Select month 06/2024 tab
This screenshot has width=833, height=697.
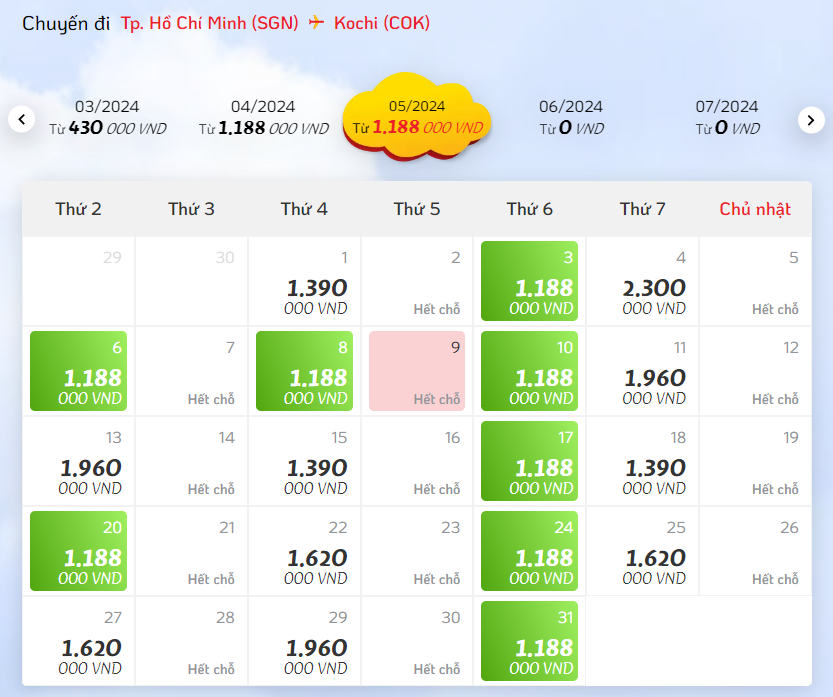[x=571, y=117]
